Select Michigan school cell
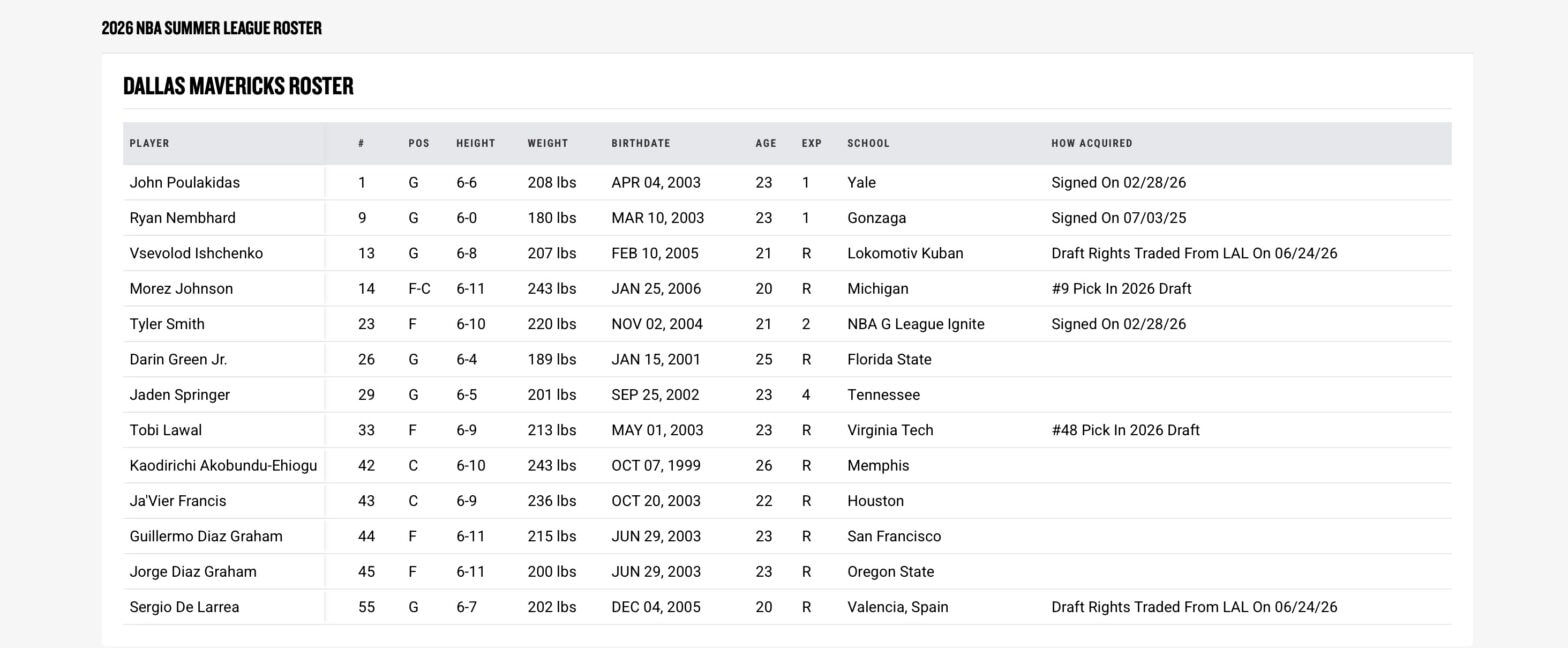1568x648 pixels. pyautogui.click(x=878, y=289)
